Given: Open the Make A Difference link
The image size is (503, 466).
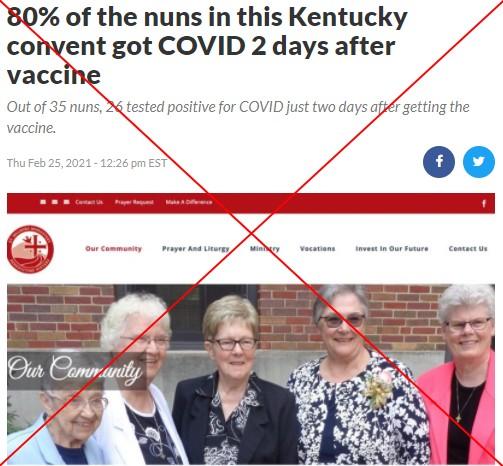Looking at the screenshot, I should point(189,202).
